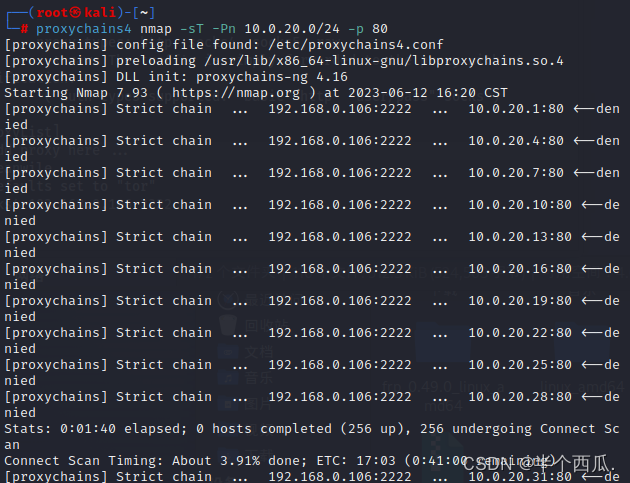Image resolution: width=630 pixels, height=483 pixels.
Task: Click the Stats elapsed time 0:01:40
Action: [88, 429]
